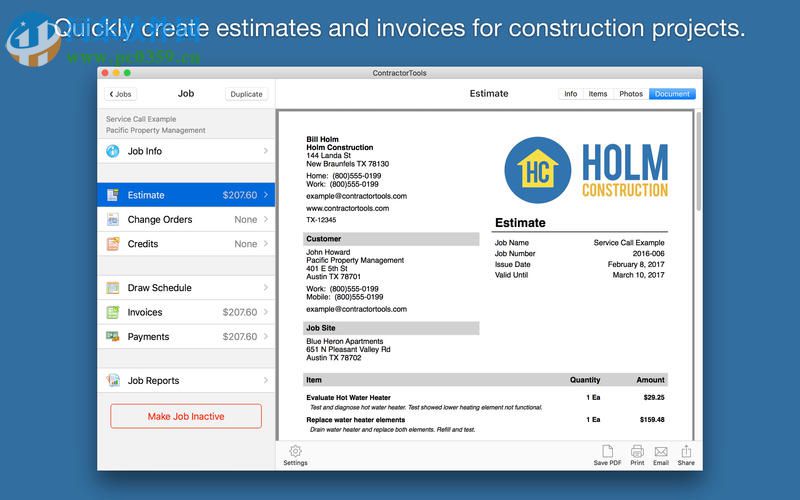The height and width of the screenshot is (500, 800).
Task: Click the Invoices icon
Action: click(x=113, y=312)
